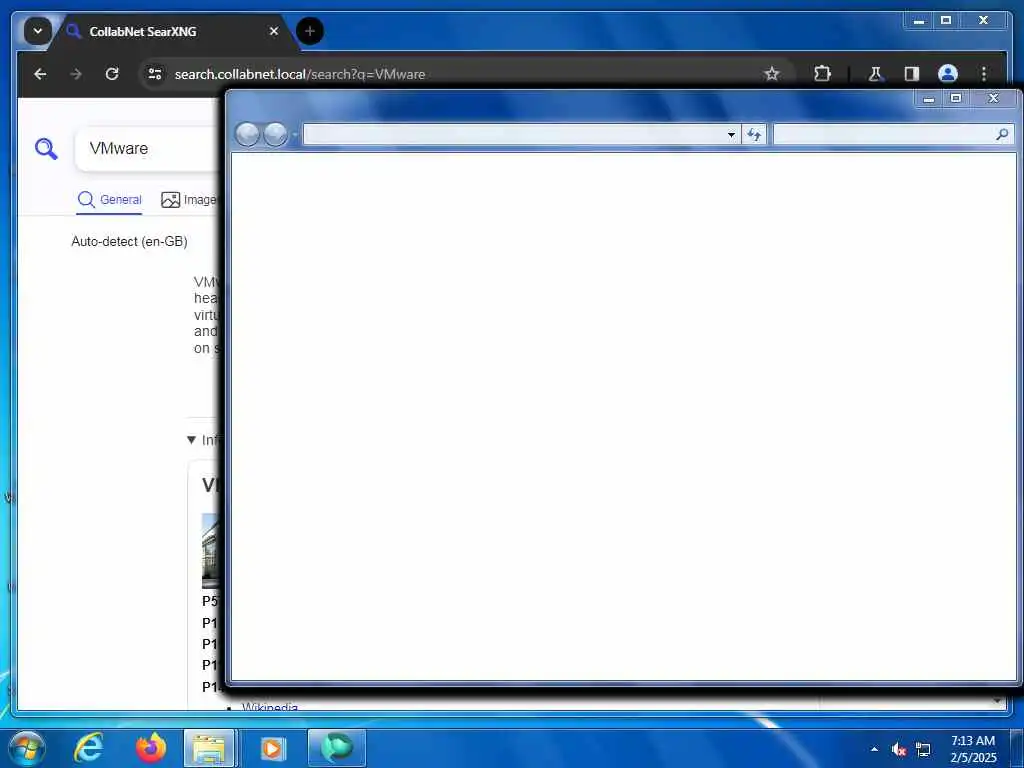Maximize the front Explorer window

click(956, 99)
